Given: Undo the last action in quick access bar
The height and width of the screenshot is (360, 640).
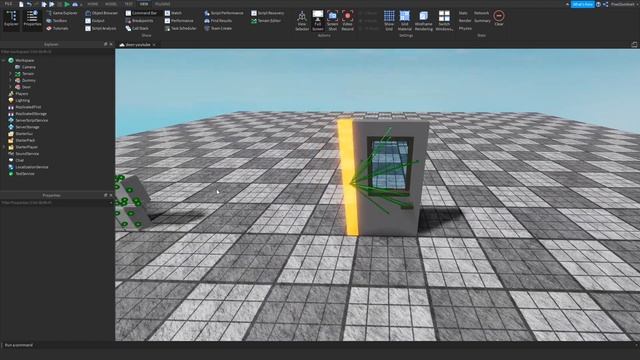Looking at the screenshot, I should click(x=29, y=4).
